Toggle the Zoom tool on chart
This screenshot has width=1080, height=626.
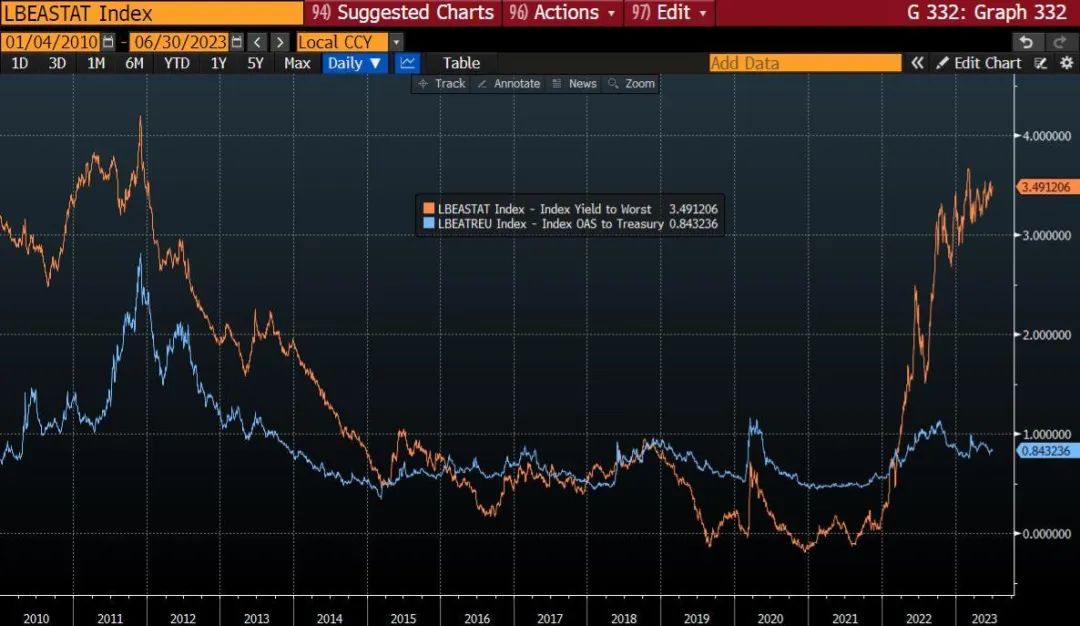[631, 84]
